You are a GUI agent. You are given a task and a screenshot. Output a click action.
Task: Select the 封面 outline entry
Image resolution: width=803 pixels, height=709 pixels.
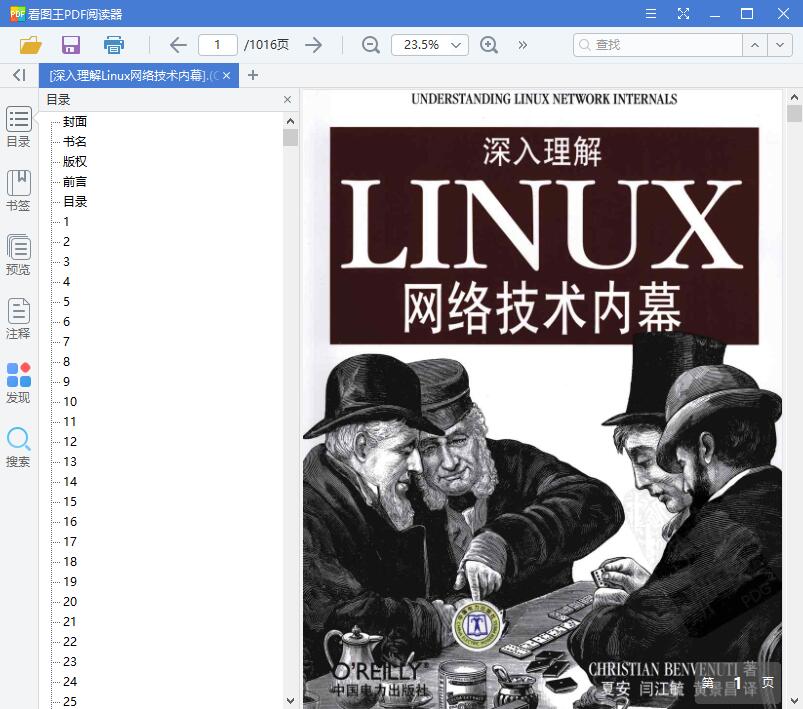point(75,121)
